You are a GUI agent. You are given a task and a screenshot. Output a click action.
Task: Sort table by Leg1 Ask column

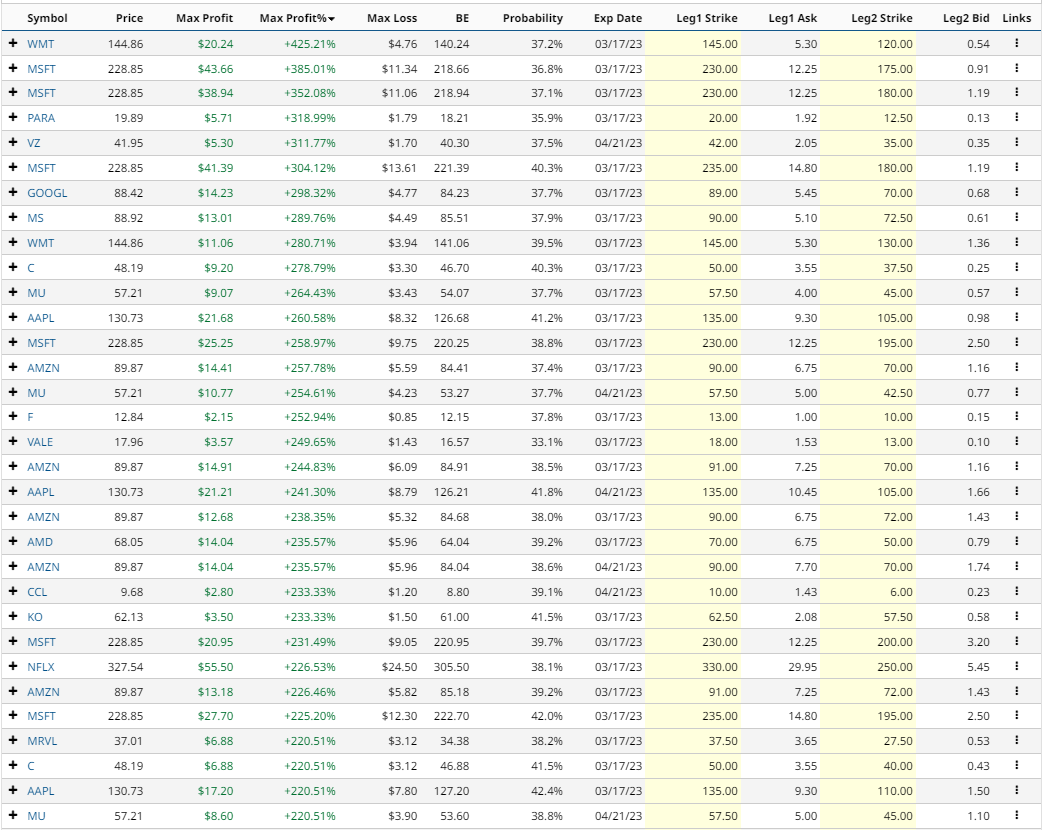[793, 18]
